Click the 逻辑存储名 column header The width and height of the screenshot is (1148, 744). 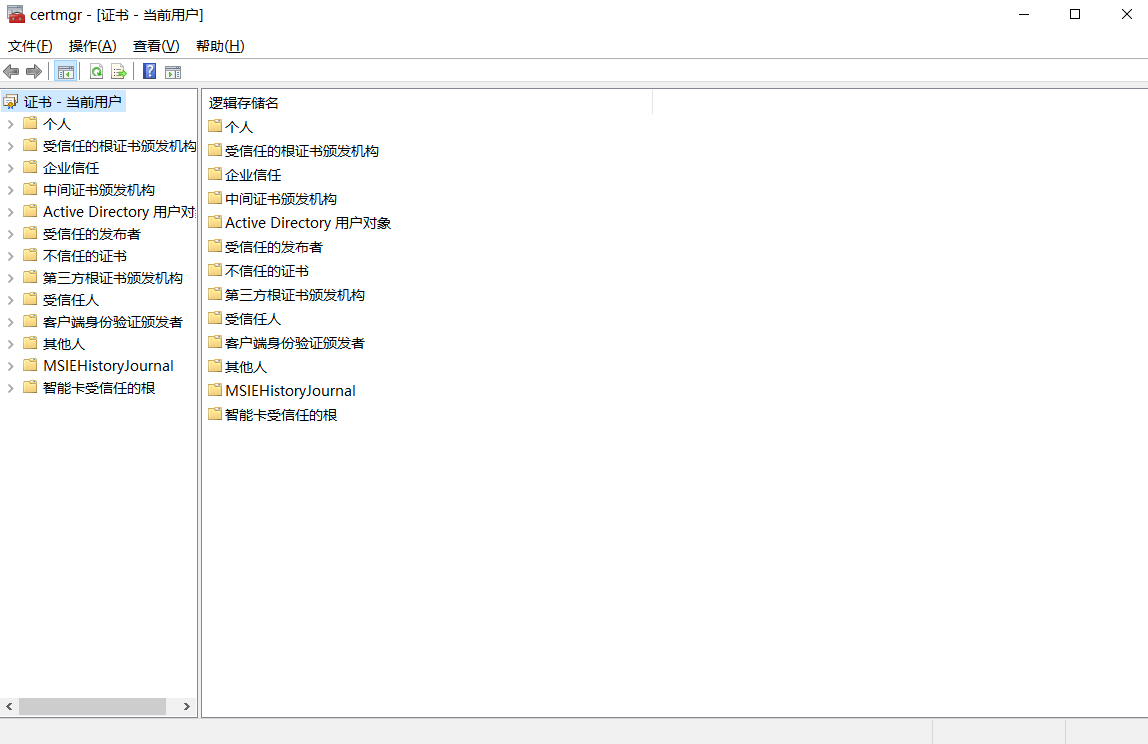click(428, 103)
